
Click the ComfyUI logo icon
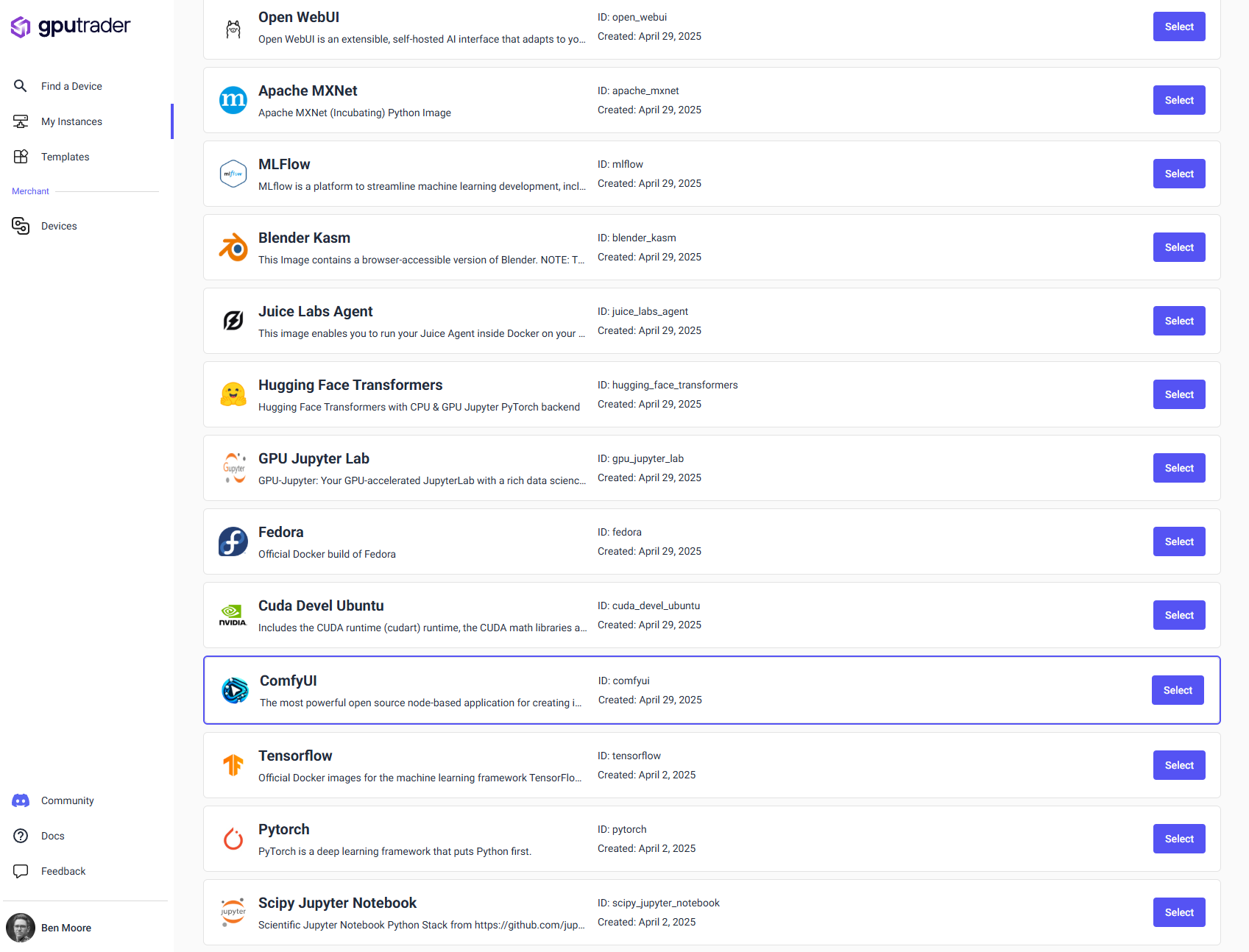coord(235,690)
